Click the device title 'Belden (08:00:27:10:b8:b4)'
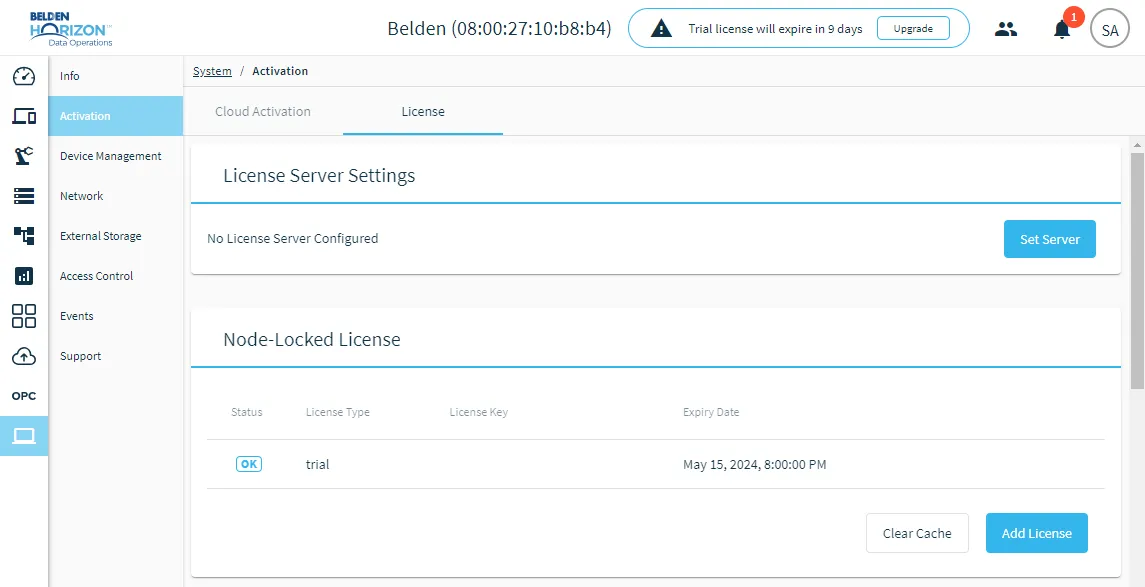The width and height of the screenshot is (1145, 587). pyautogui.click(x=499, y=28)
